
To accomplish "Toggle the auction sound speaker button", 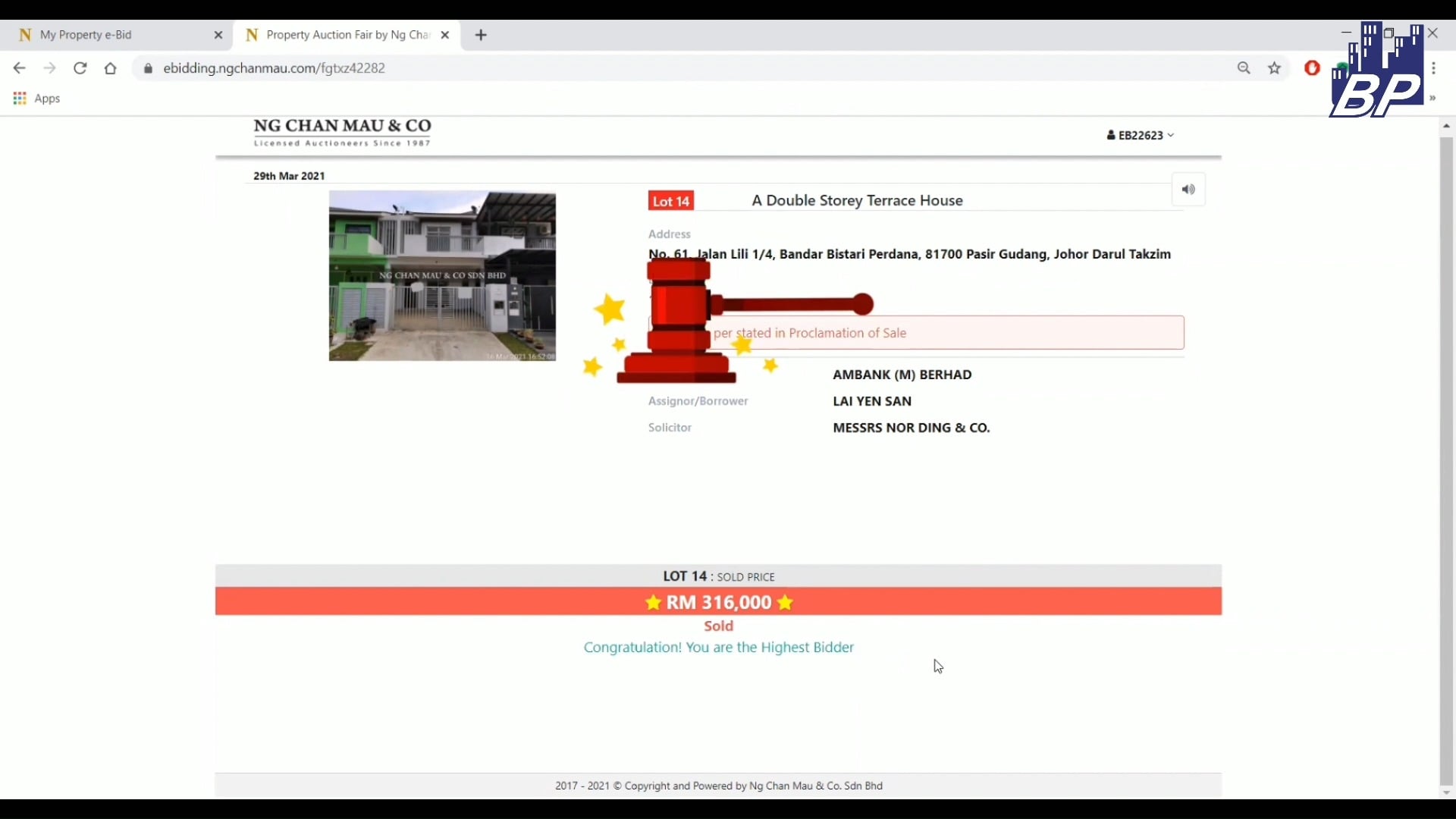I will (1188, 190).
